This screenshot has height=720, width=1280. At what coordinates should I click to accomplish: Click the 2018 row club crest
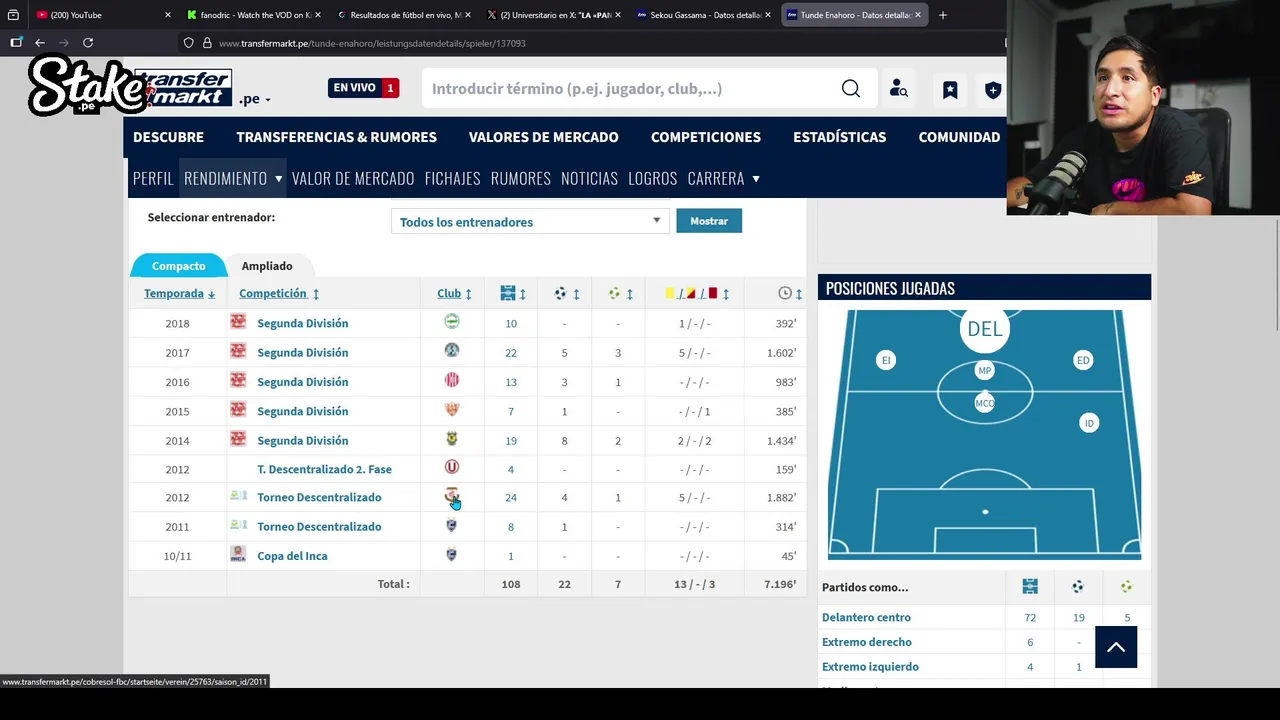click(452, 322)
